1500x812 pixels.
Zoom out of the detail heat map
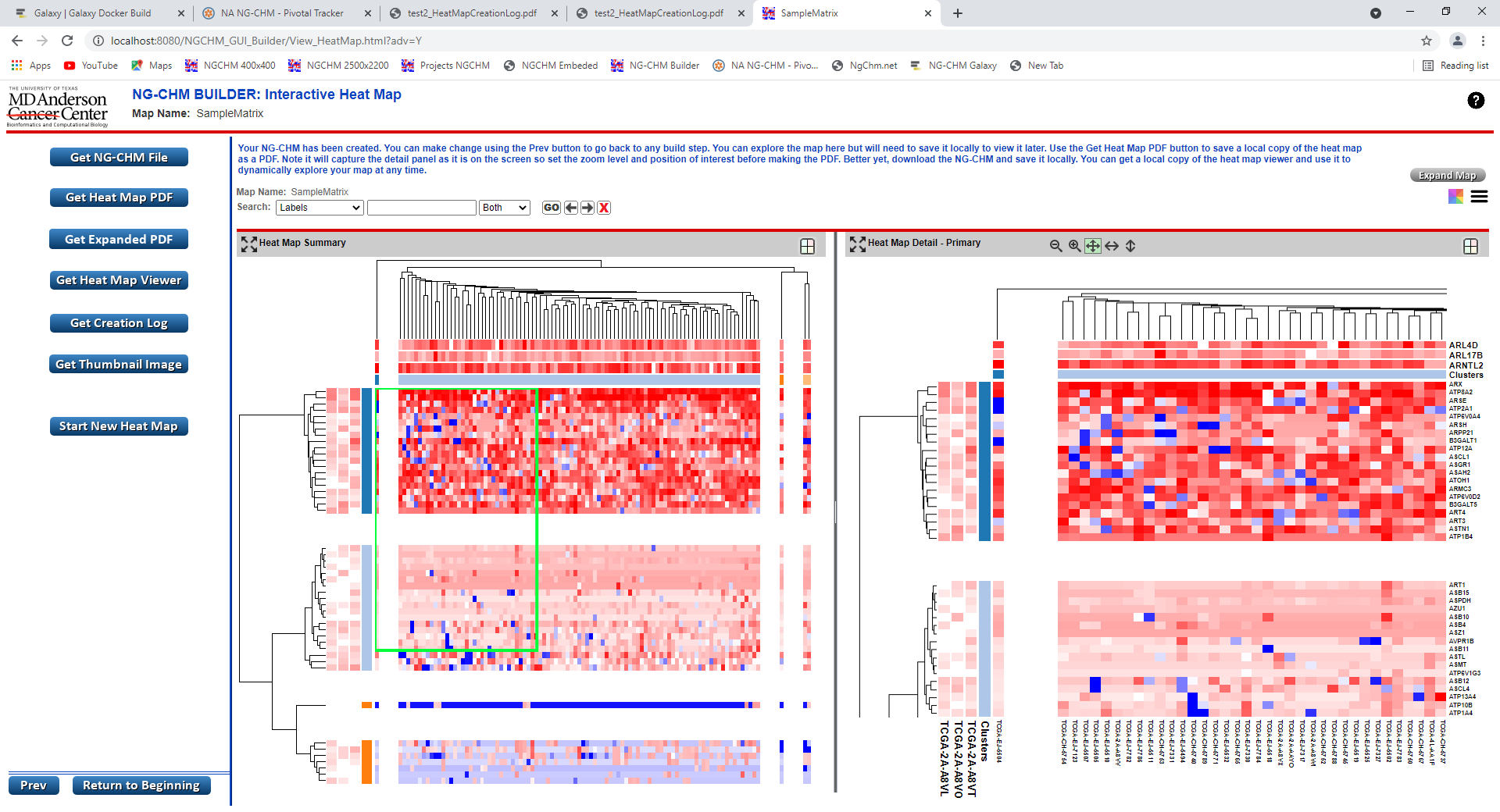pos(1055,246)
